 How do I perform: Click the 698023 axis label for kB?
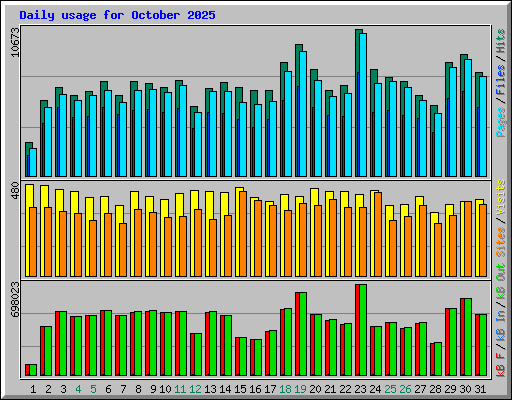(15, 299)
